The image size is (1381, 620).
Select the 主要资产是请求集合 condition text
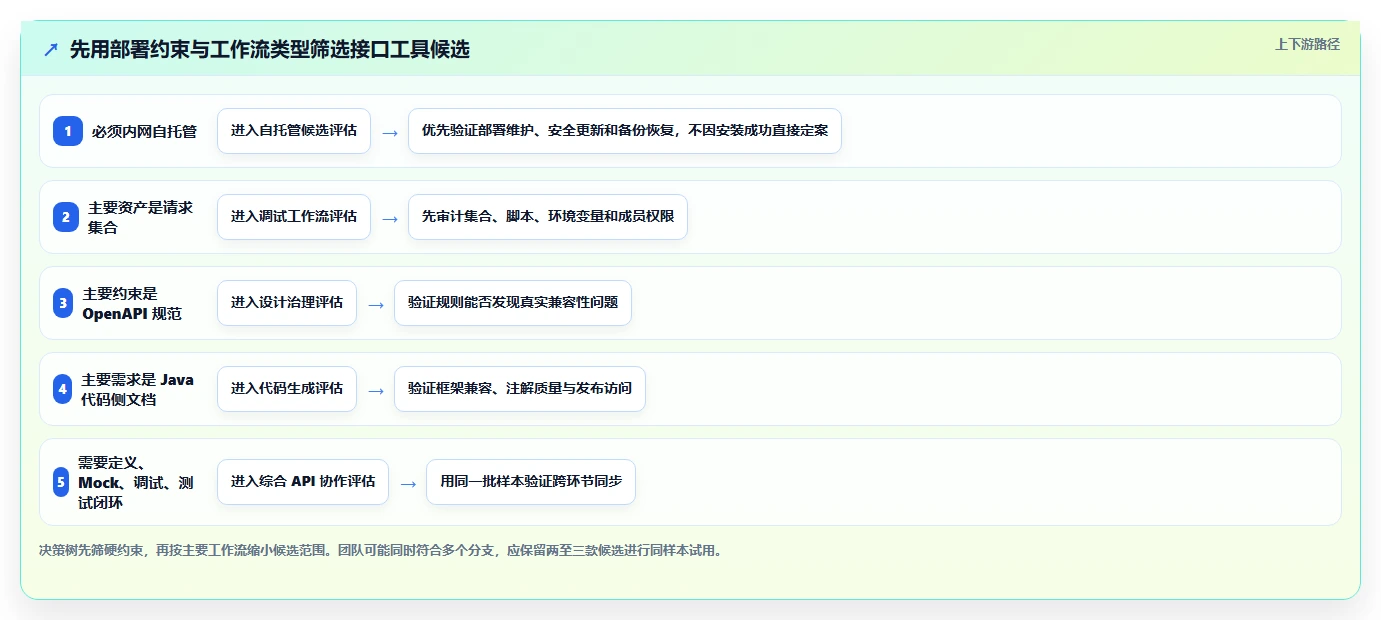pyautogui.click(x=141, y=217)
